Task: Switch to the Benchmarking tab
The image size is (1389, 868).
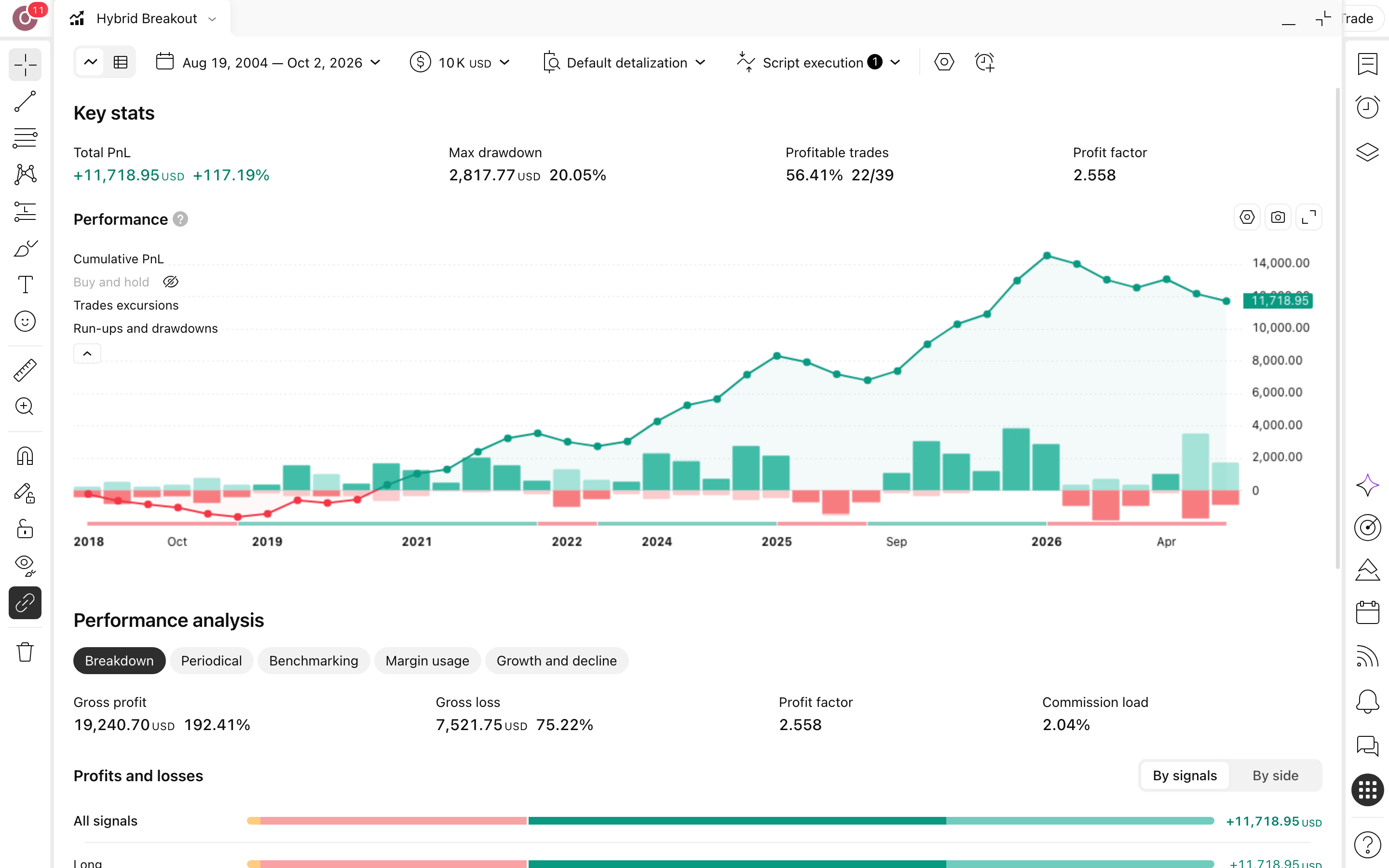Action: point(313,661)
